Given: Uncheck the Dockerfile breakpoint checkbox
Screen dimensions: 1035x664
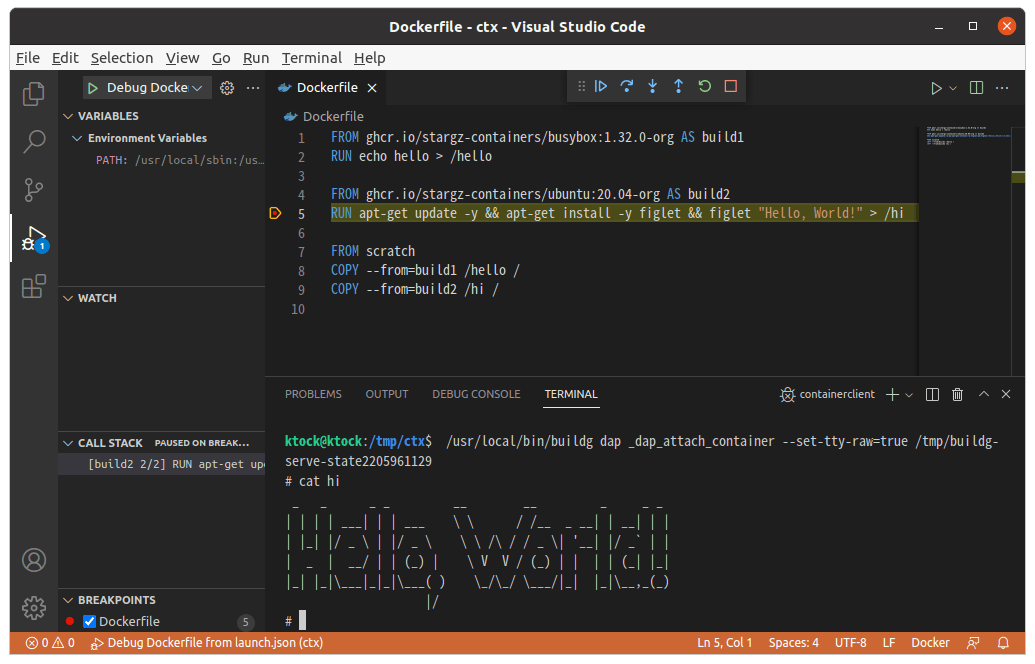Looking at the screenshot, I should click(89, 622).
